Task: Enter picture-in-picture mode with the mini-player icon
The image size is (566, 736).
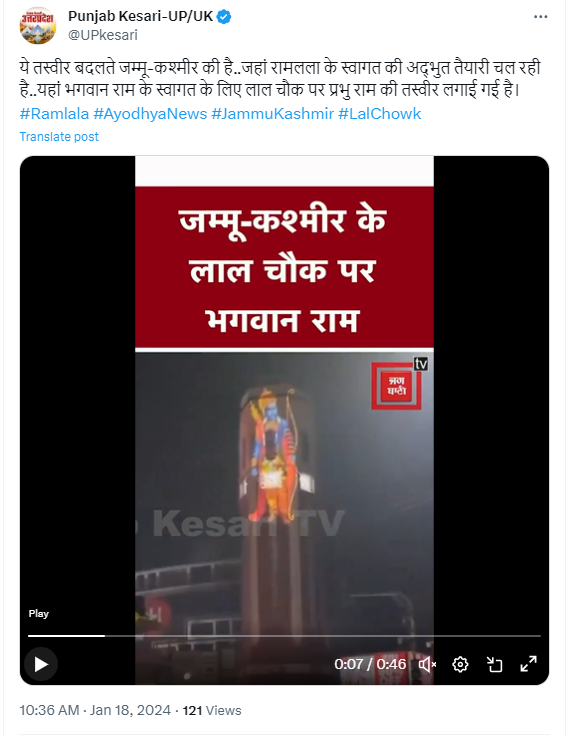Action: click(494, 664)
